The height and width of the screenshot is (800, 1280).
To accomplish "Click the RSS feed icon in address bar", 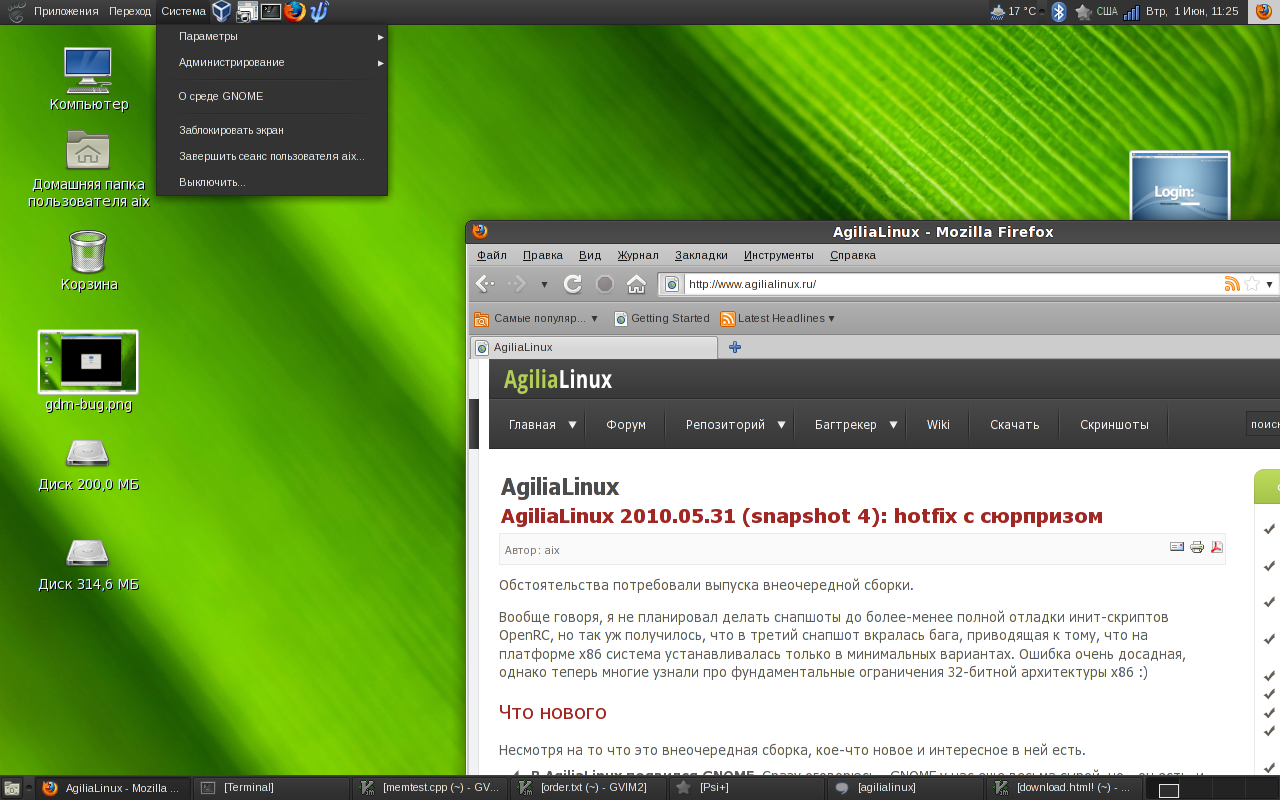I will [1232, 284].
